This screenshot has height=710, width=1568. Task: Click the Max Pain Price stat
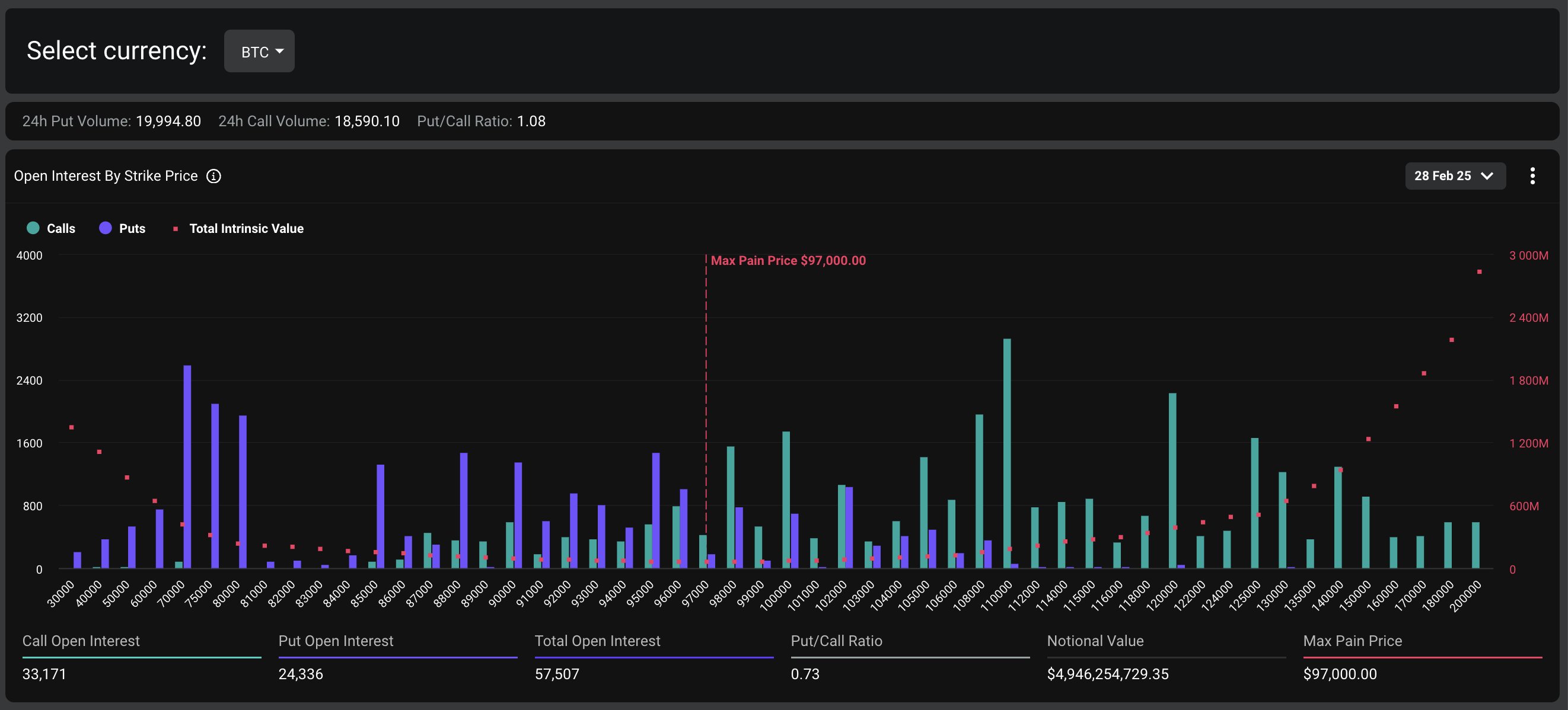1353,641
